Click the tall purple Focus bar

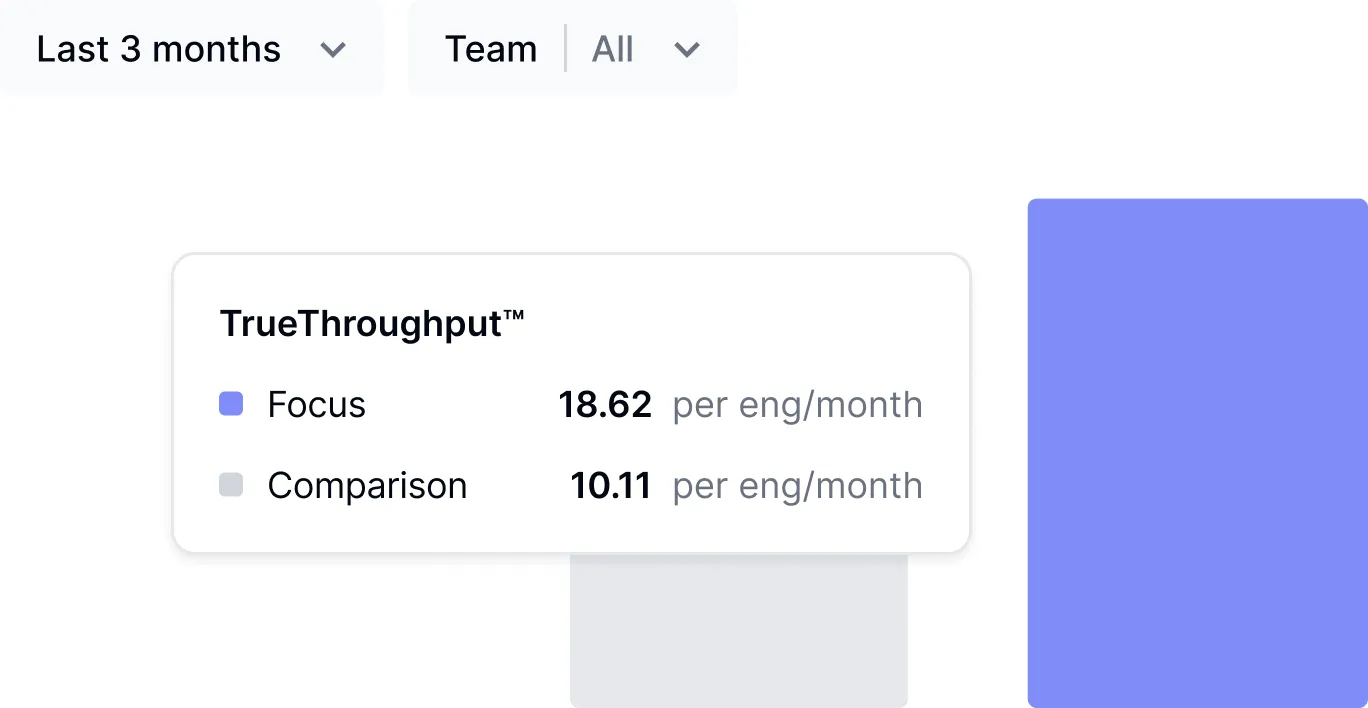coord(1197,452)
